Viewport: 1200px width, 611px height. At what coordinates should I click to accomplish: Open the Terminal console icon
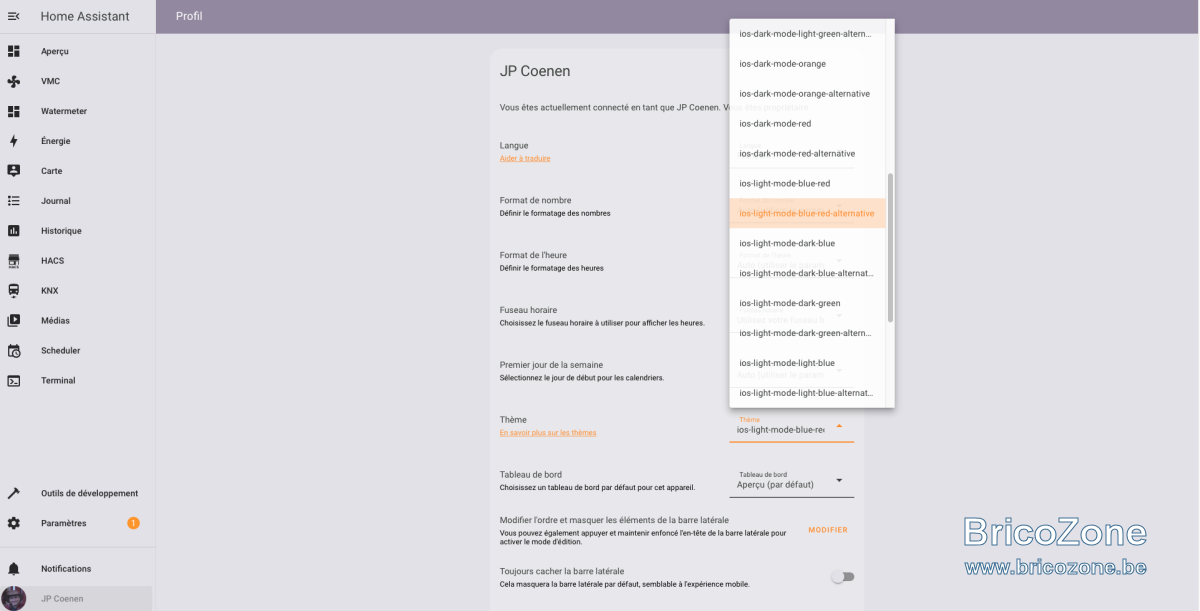[14, 381]
